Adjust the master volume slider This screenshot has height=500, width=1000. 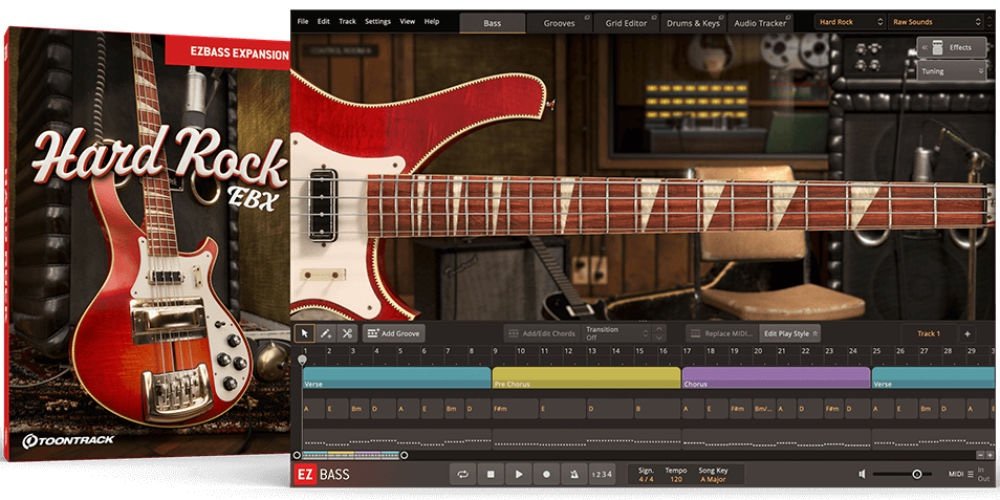pyautogui.click(x=916, y=474)
